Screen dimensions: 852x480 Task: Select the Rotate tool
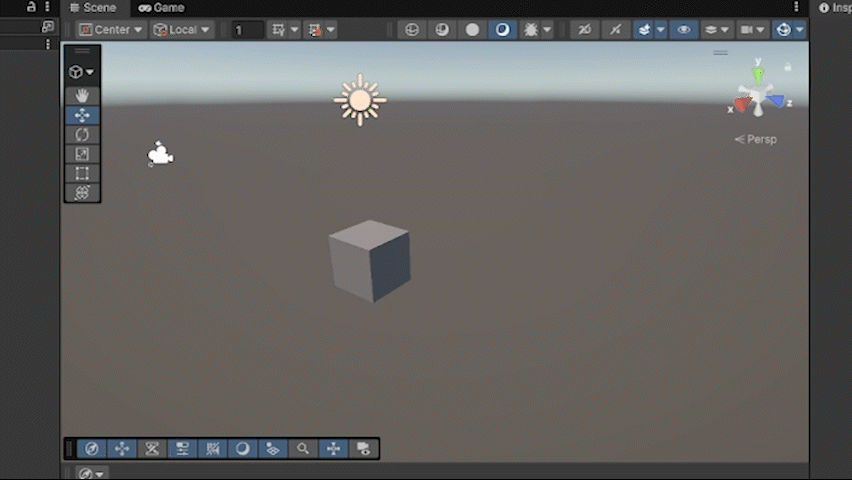[x=82, y=134]
